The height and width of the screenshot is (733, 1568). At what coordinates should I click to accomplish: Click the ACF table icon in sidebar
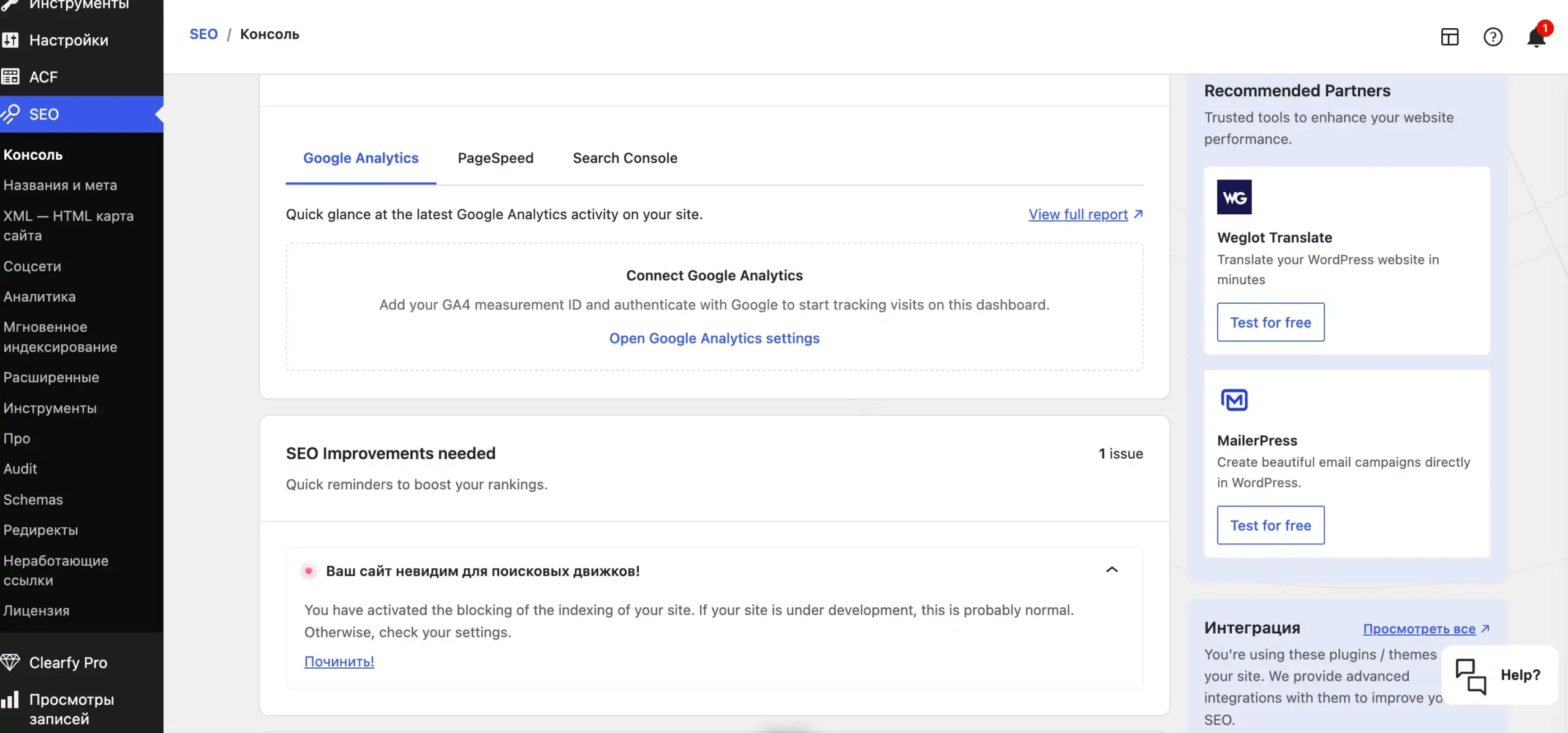[10, 77]
